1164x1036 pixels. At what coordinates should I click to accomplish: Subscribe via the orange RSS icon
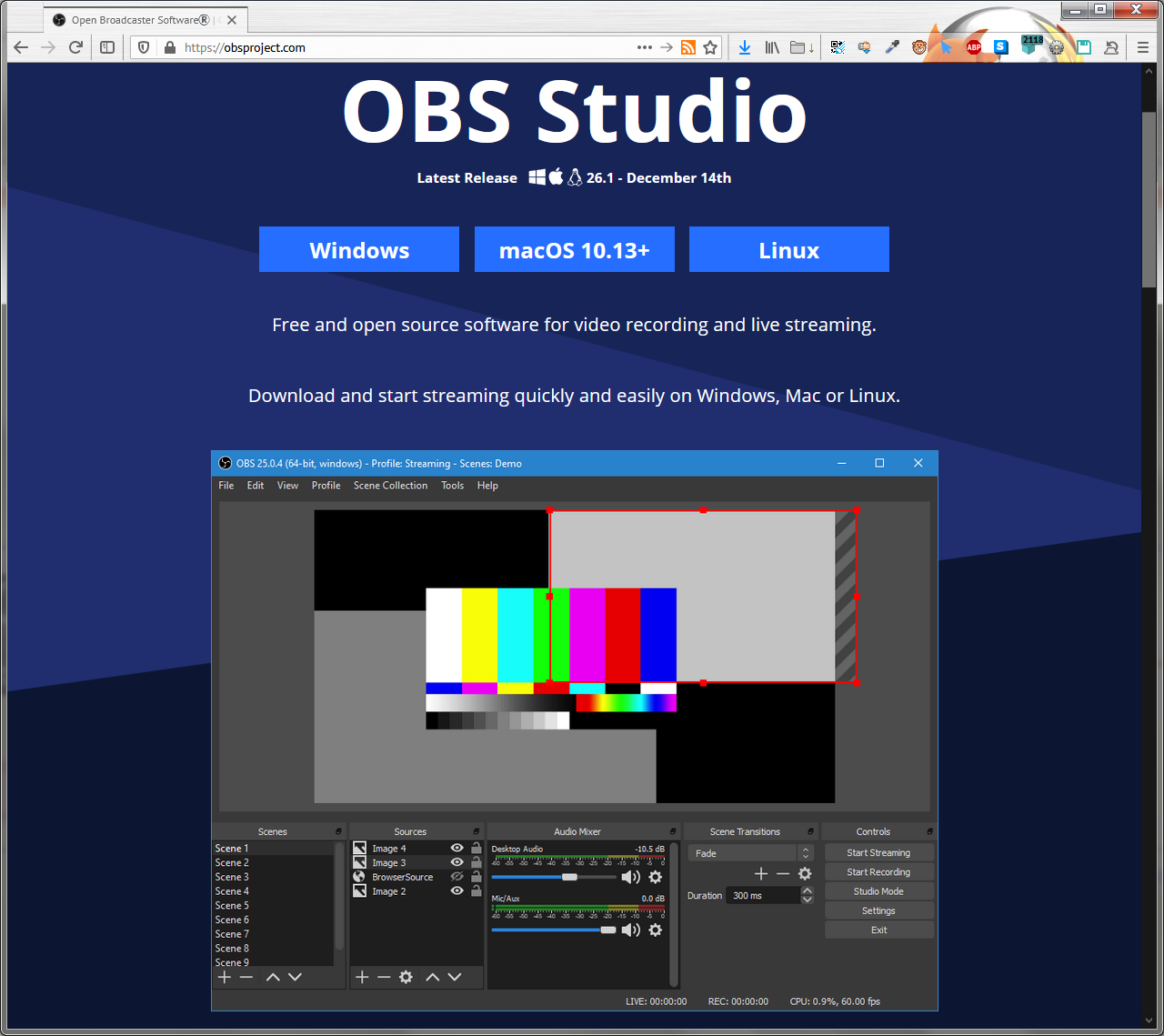point(688,47)
